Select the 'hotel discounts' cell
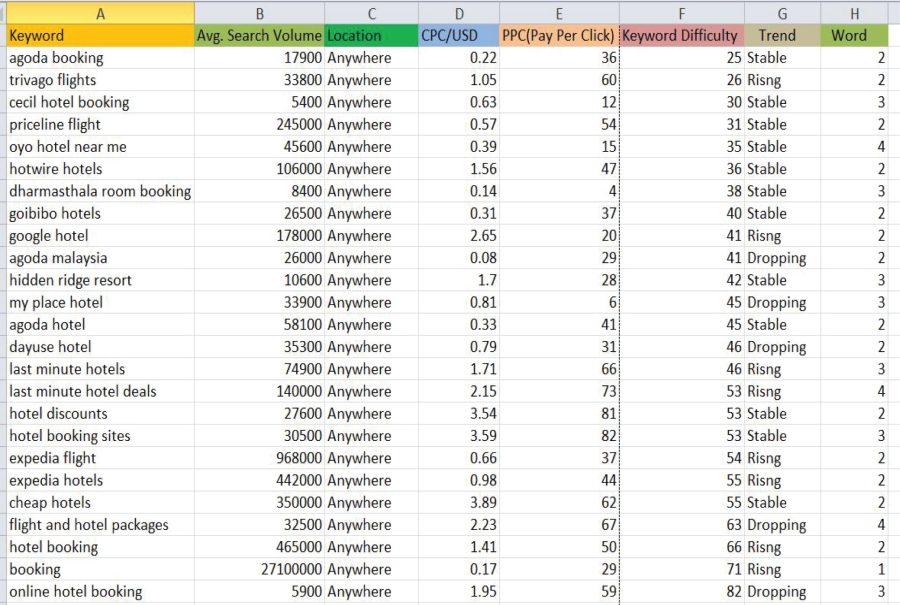900x605 pixels. click(100, 414)
